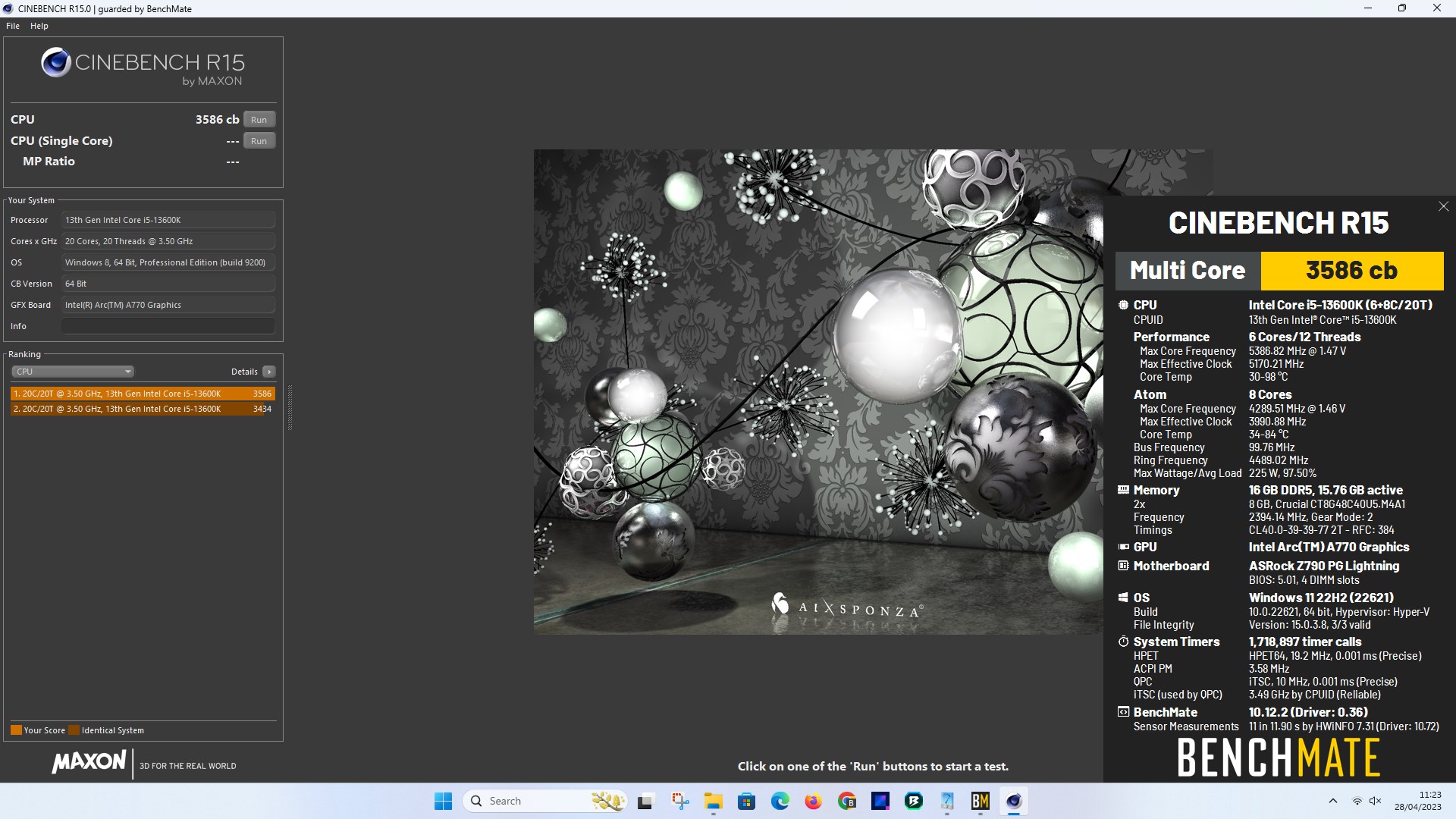The image size is (1456, 819).
Task: Click the OS field showing Windows 8
Action: [x=168, y=262]
